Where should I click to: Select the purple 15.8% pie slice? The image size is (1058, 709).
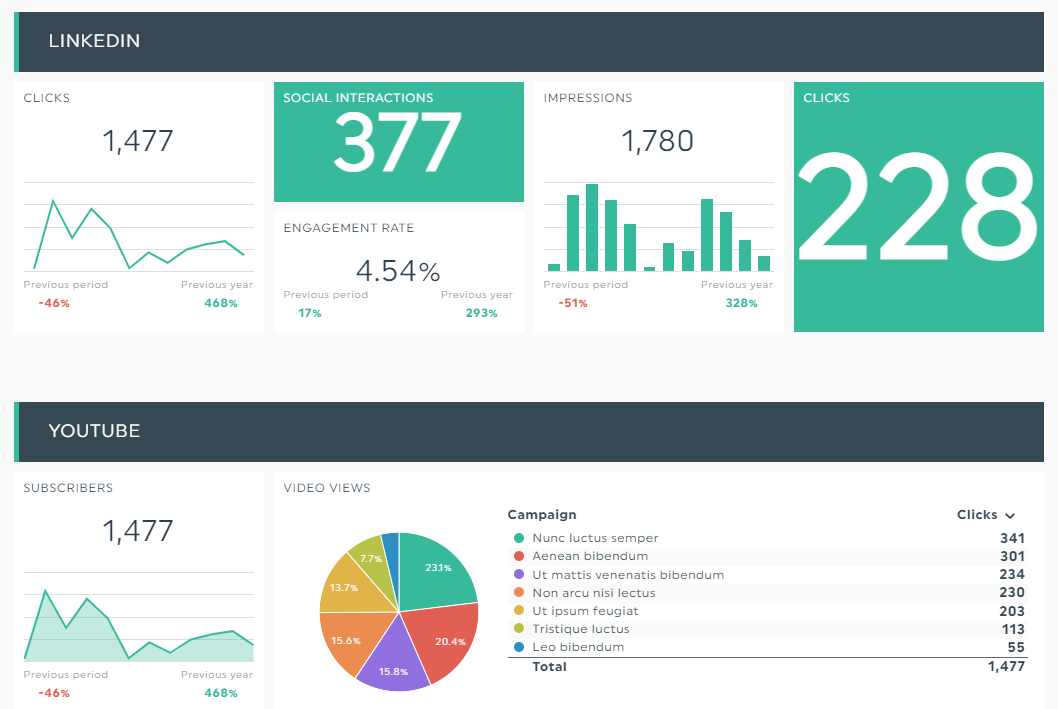click(395, 660)
